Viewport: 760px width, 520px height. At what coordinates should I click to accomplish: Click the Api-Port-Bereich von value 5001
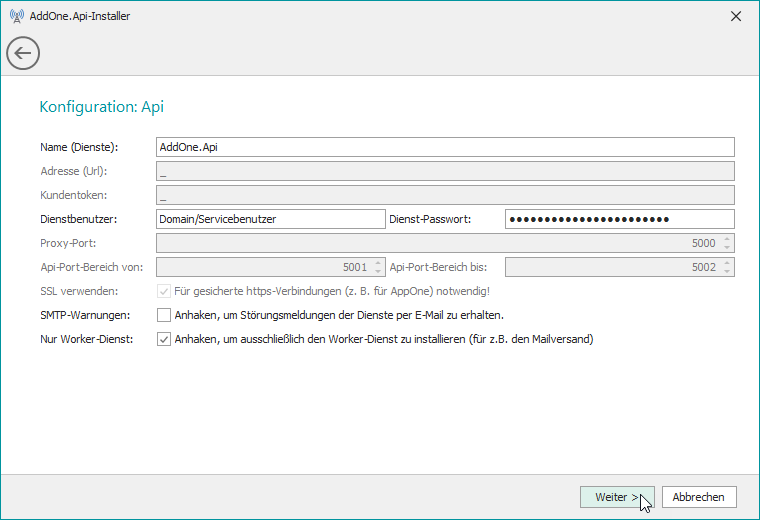tap(355, 267)
